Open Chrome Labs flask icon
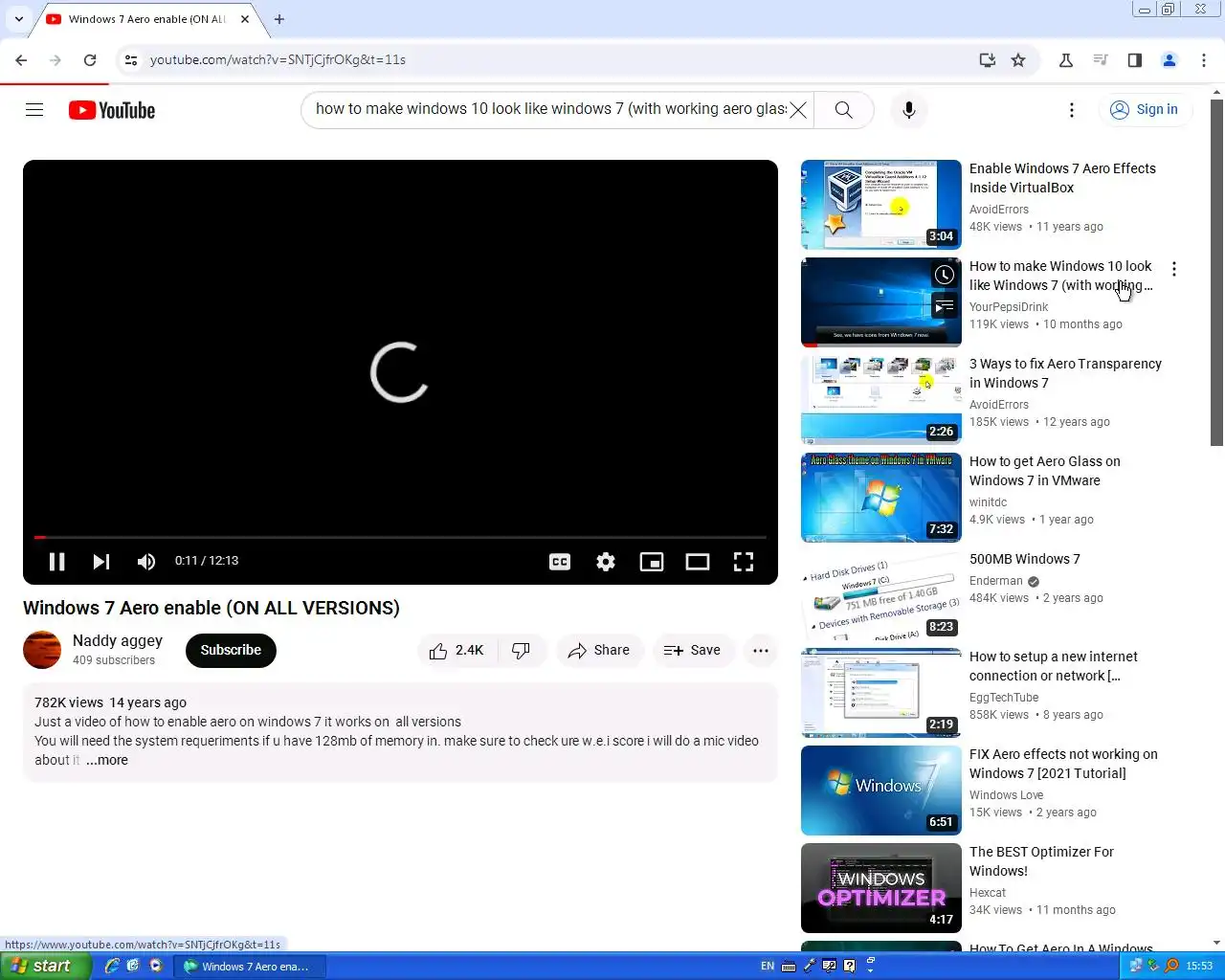Viewport: 1225px width, 980px height. click(1066, 60)
